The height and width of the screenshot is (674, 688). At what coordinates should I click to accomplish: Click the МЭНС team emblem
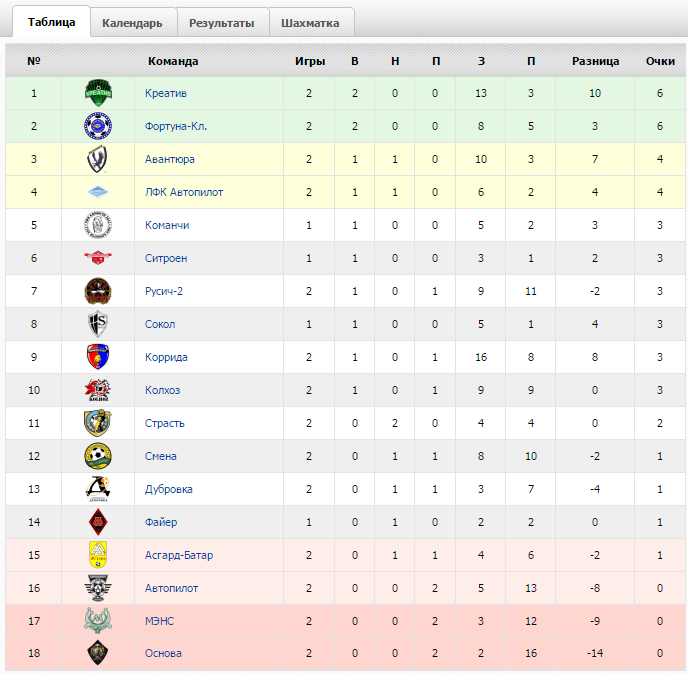98,620
